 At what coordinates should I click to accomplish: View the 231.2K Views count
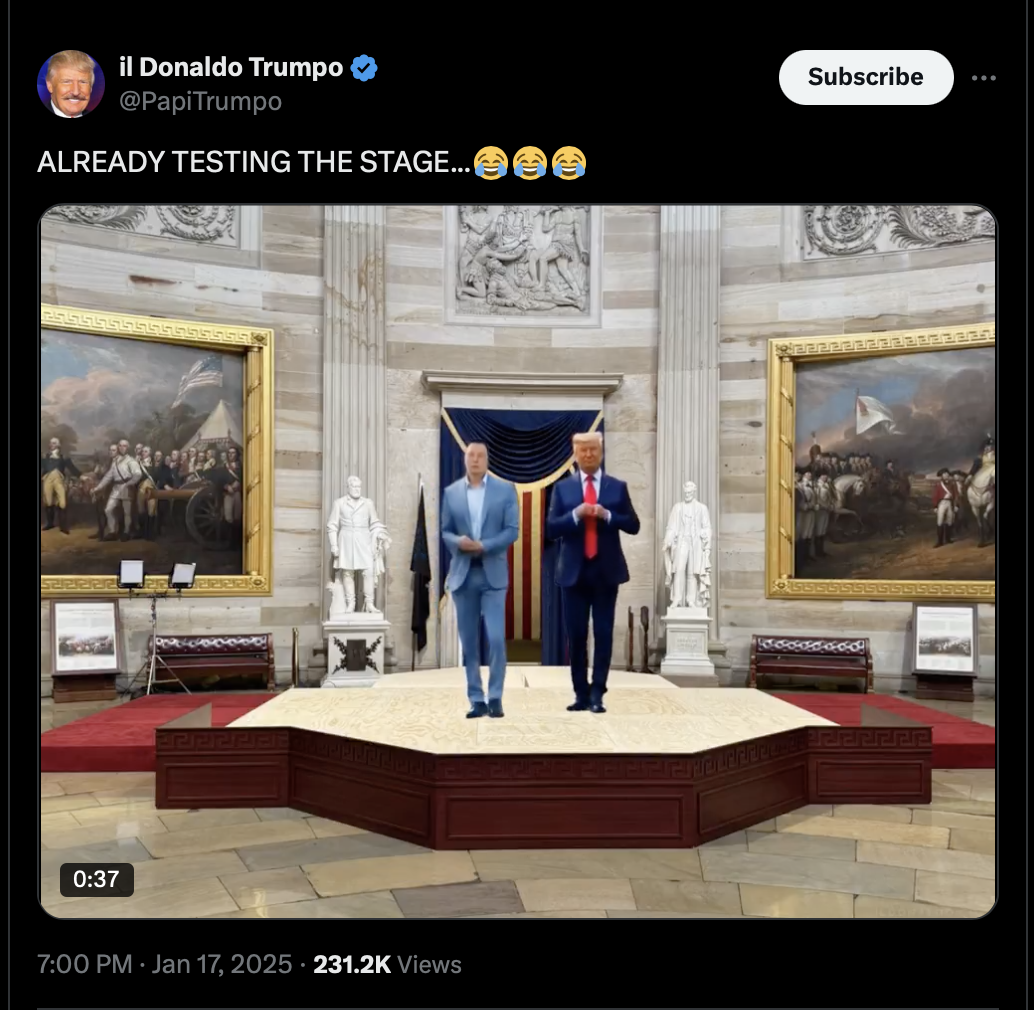387,965
